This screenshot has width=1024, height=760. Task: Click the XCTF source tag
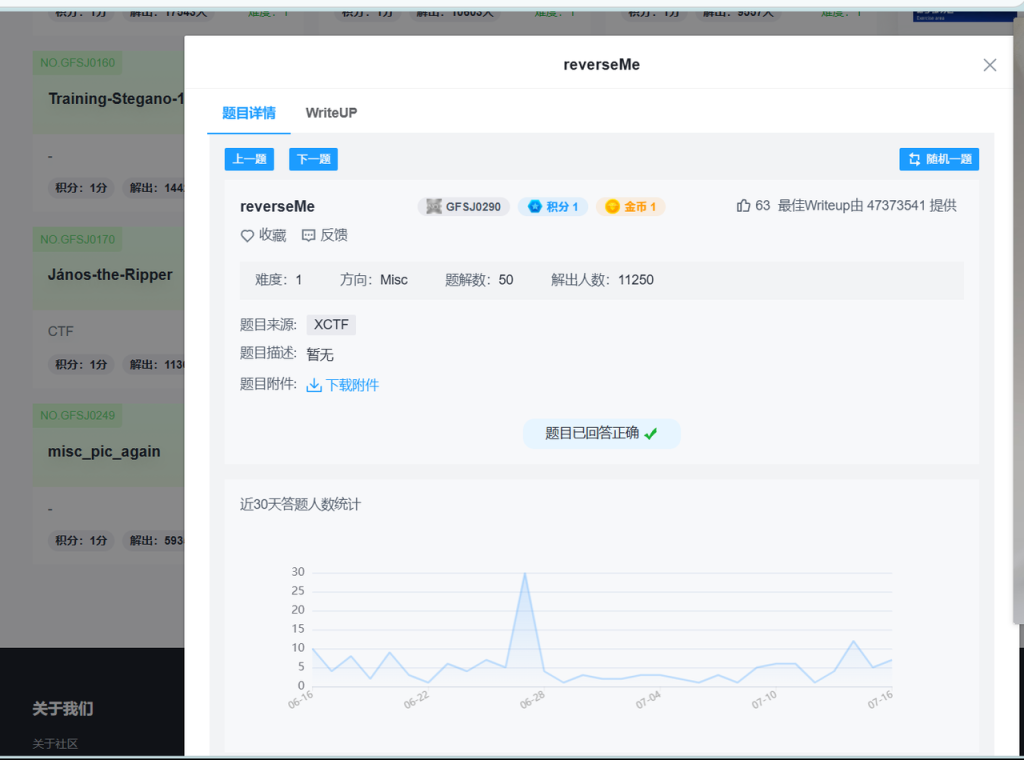point(331,325)
